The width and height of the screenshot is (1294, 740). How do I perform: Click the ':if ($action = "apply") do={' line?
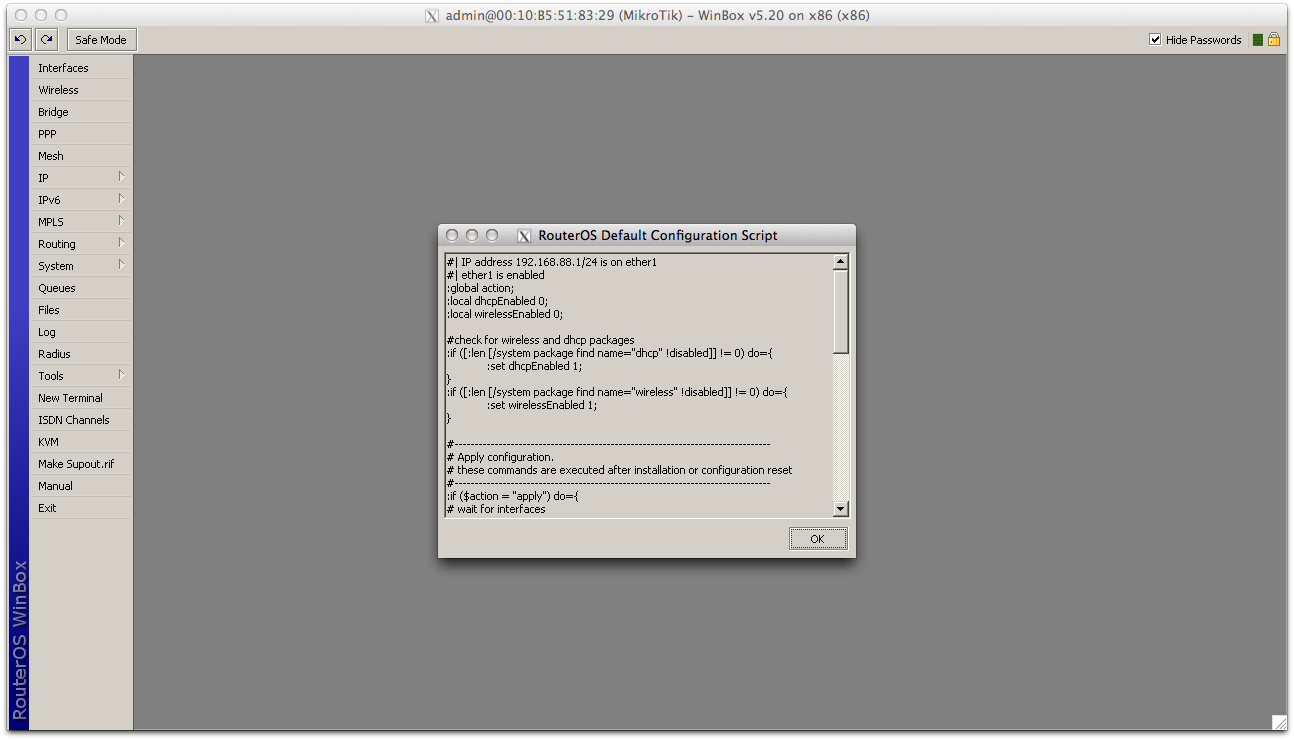coord(512,496)
